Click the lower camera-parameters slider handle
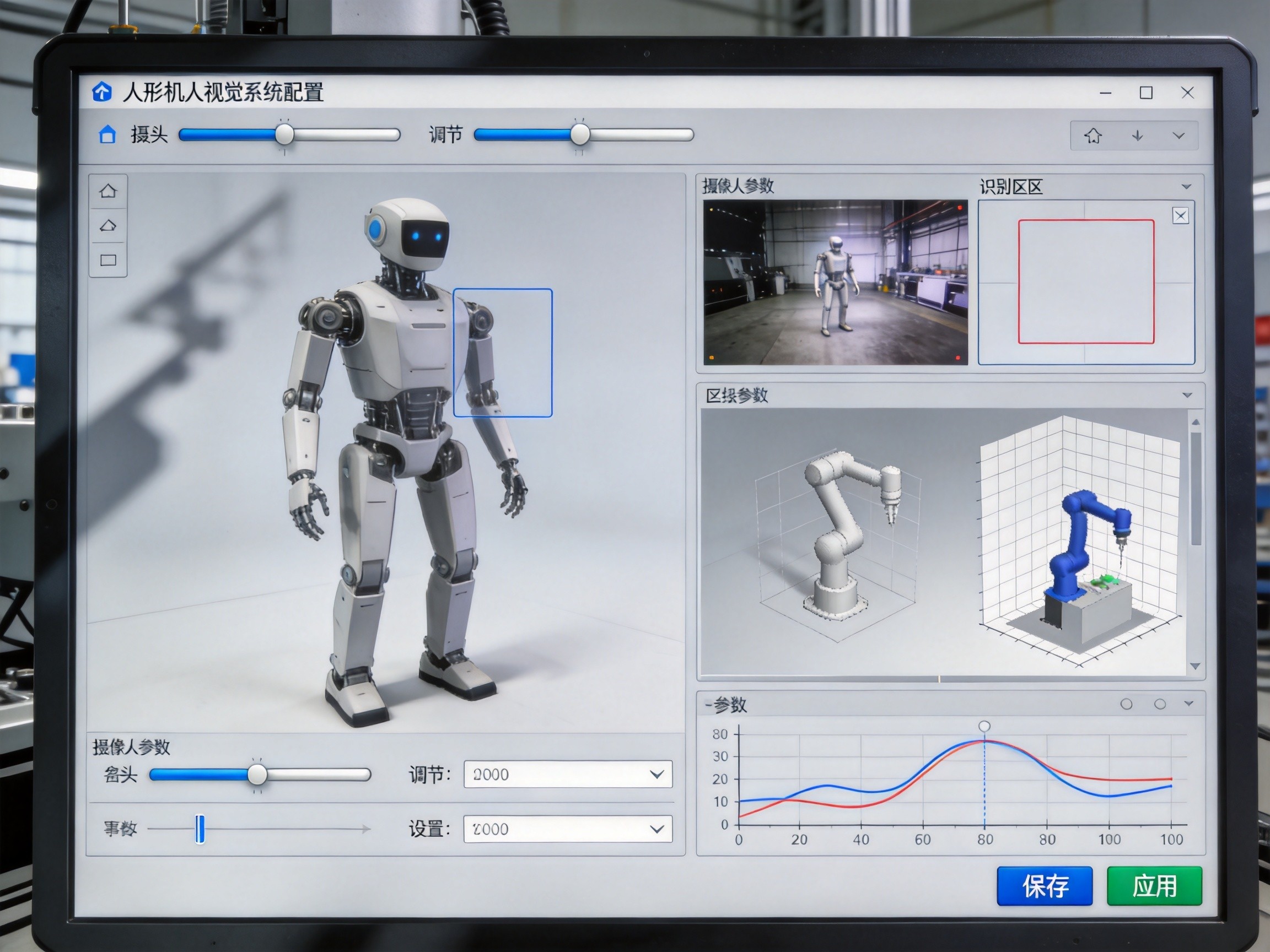The height and width of the screenshot is (952, 1270). click(257, 775)
